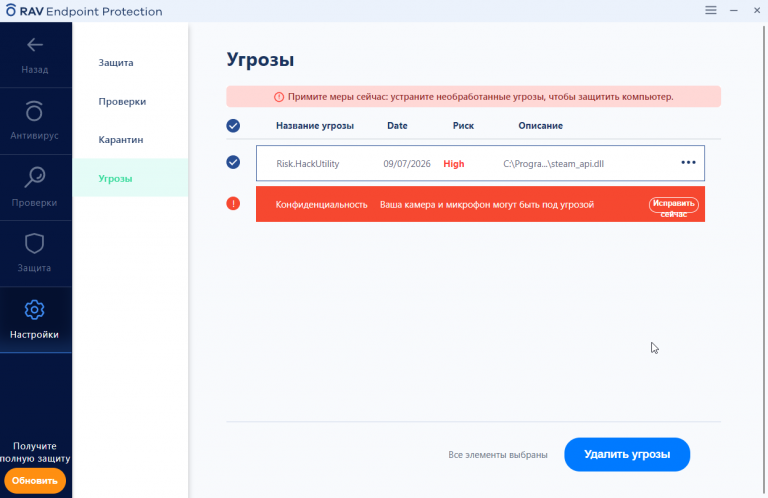
Task: Click the Угрозы page heading
Action: pos(260,60)
